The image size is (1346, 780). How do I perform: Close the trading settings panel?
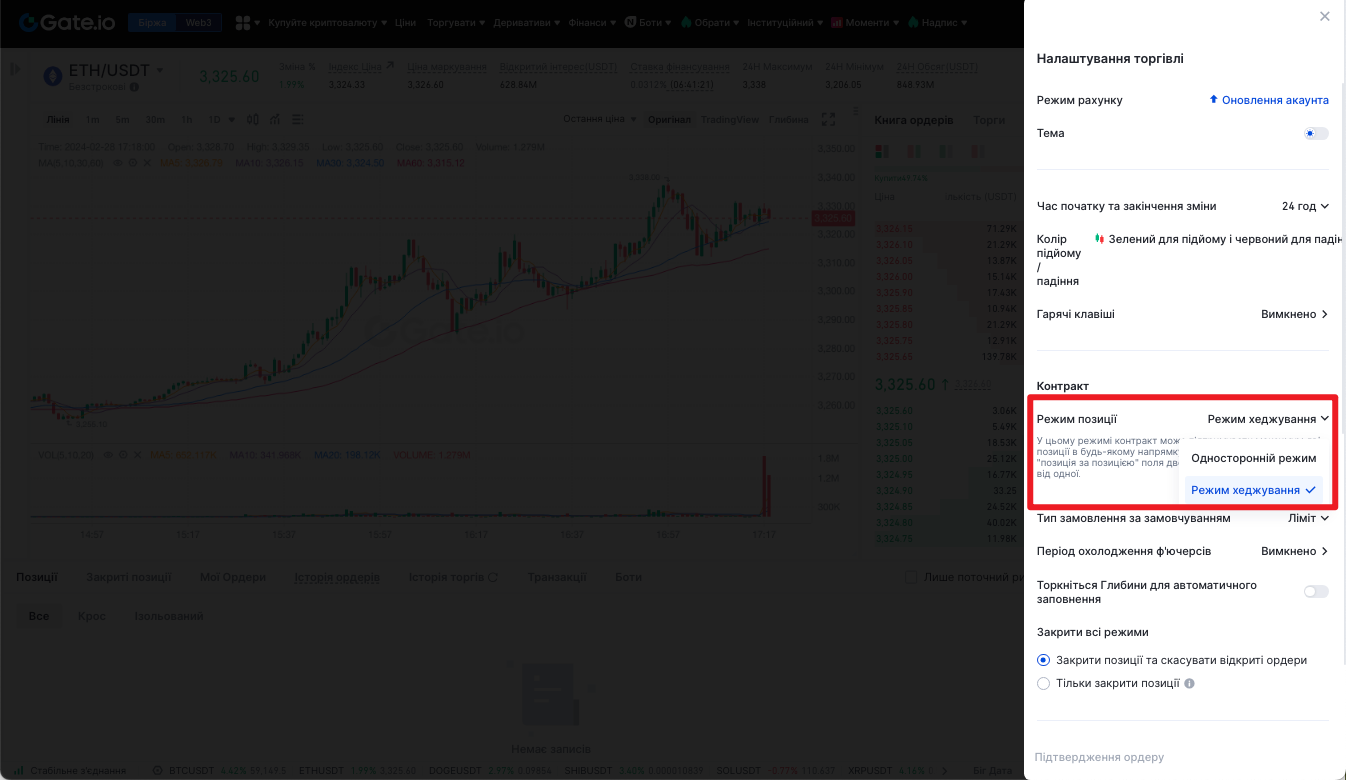(x=1324, y=16)
